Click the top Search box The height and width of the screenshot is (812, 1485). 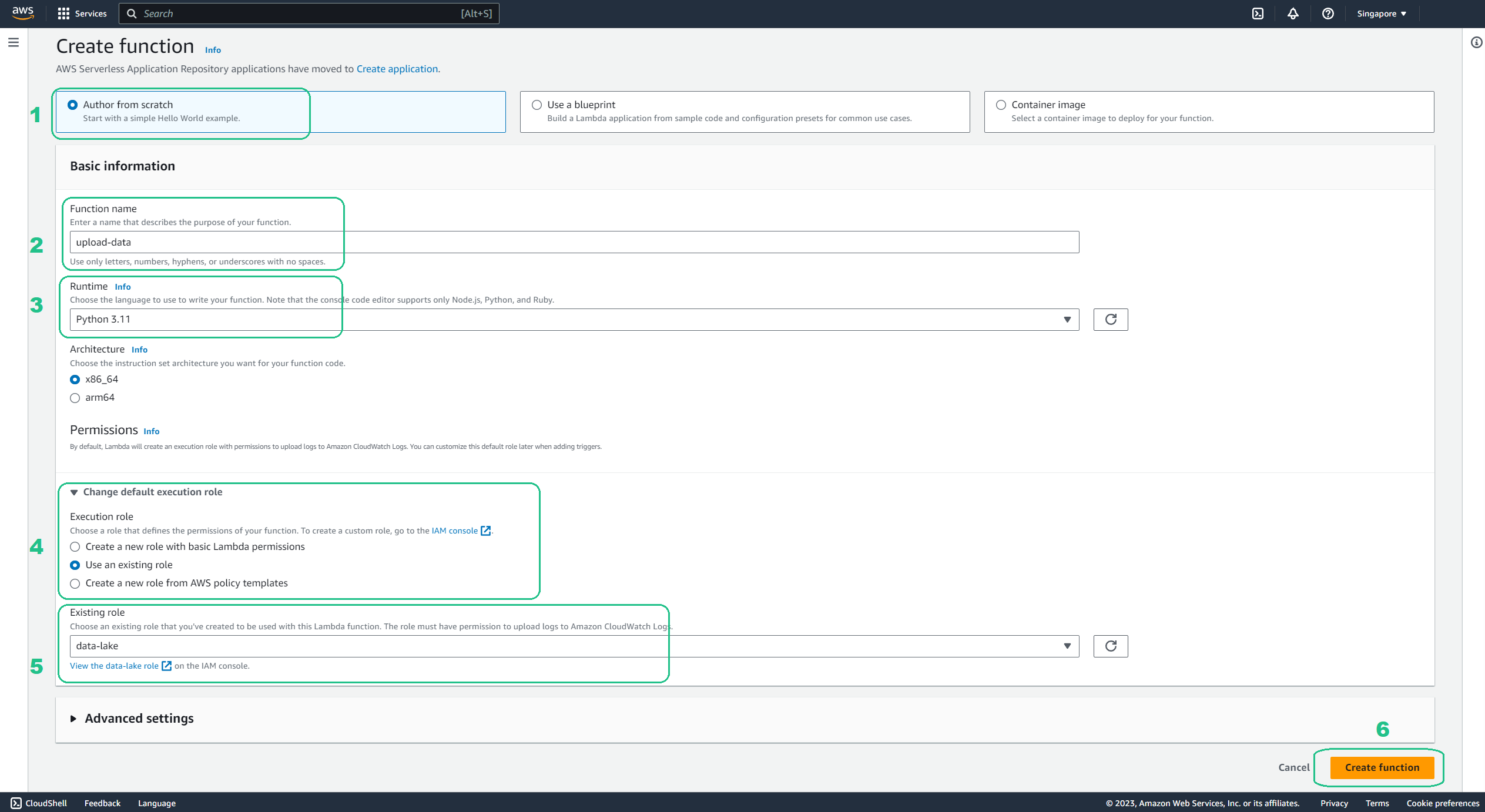coord(309,14)
